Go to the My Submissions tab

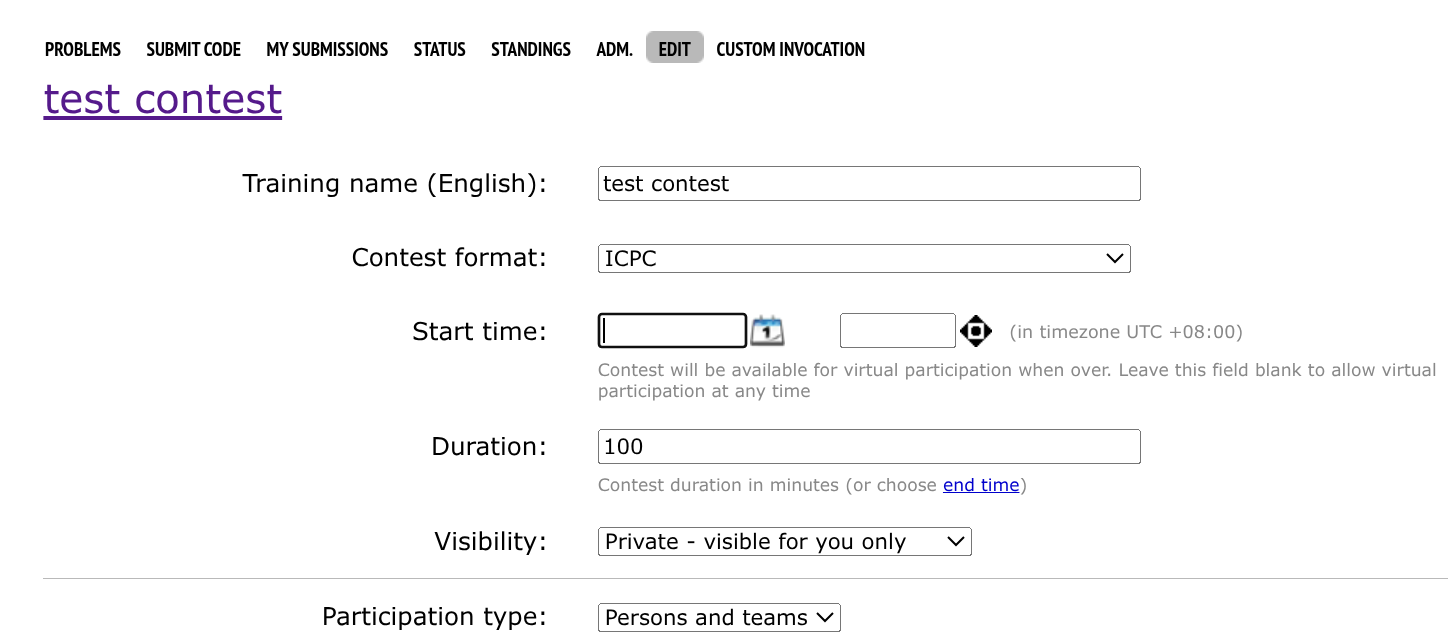(x=327, y=49)
